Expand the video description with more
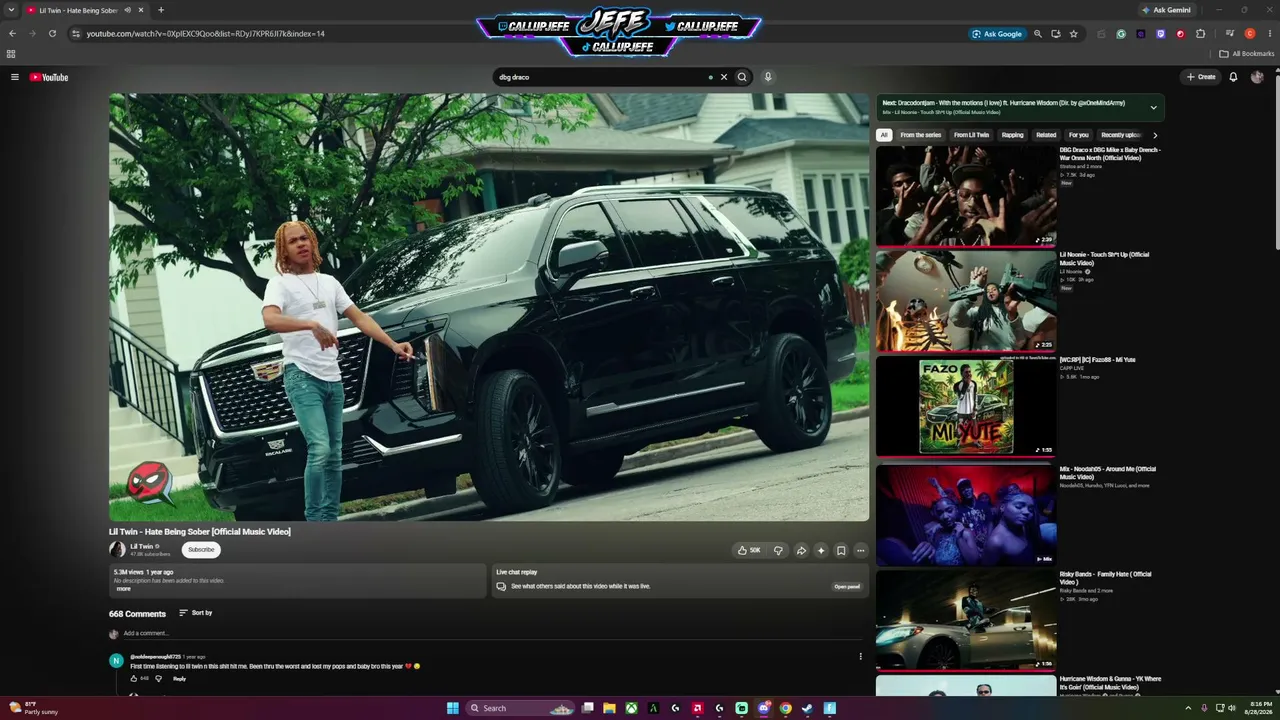This screenshot has height=720, width=1280. click(x=124, y=589)
